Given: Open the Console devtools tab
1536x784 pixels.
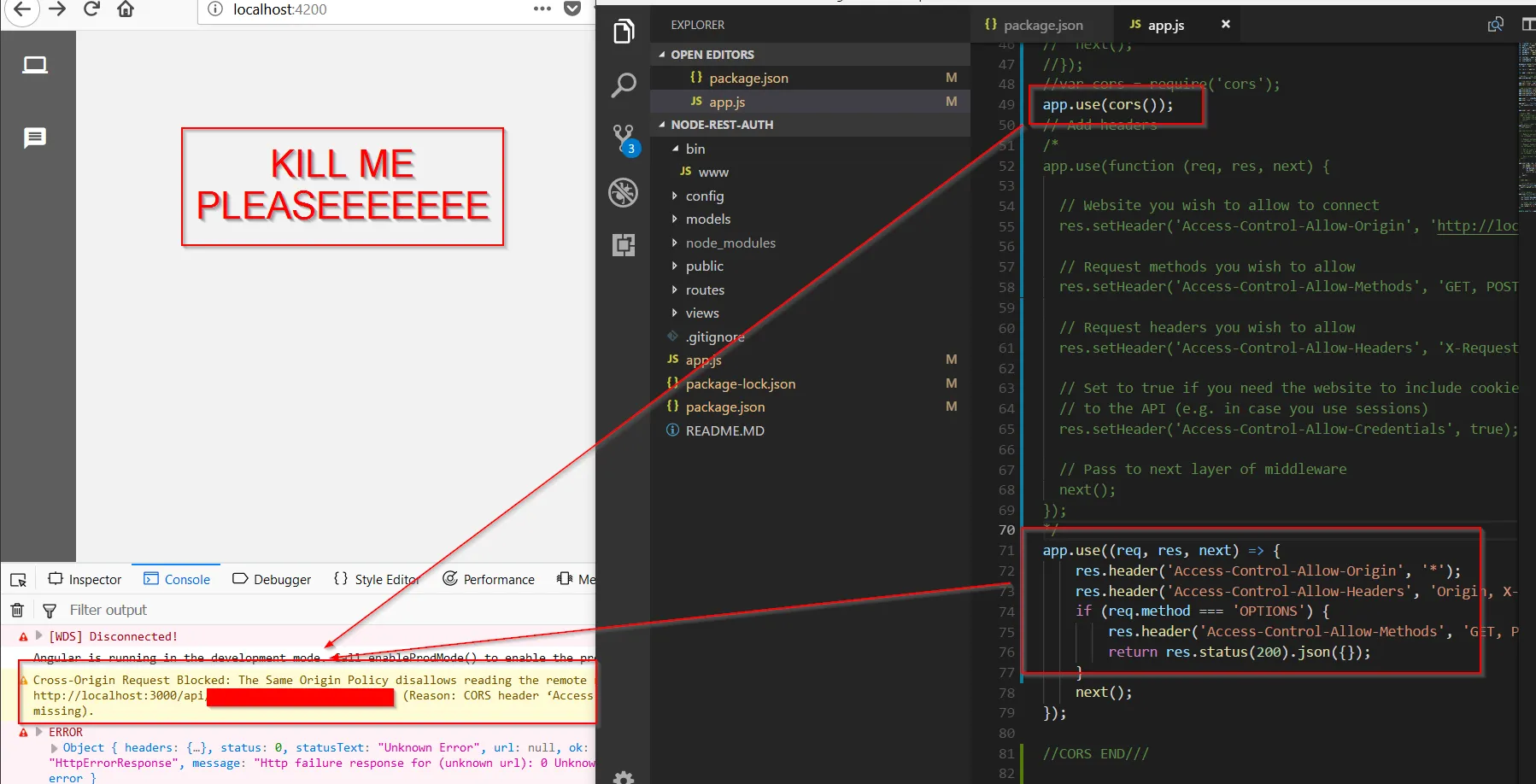Looking at the screenshot, I should pos(177,579).
